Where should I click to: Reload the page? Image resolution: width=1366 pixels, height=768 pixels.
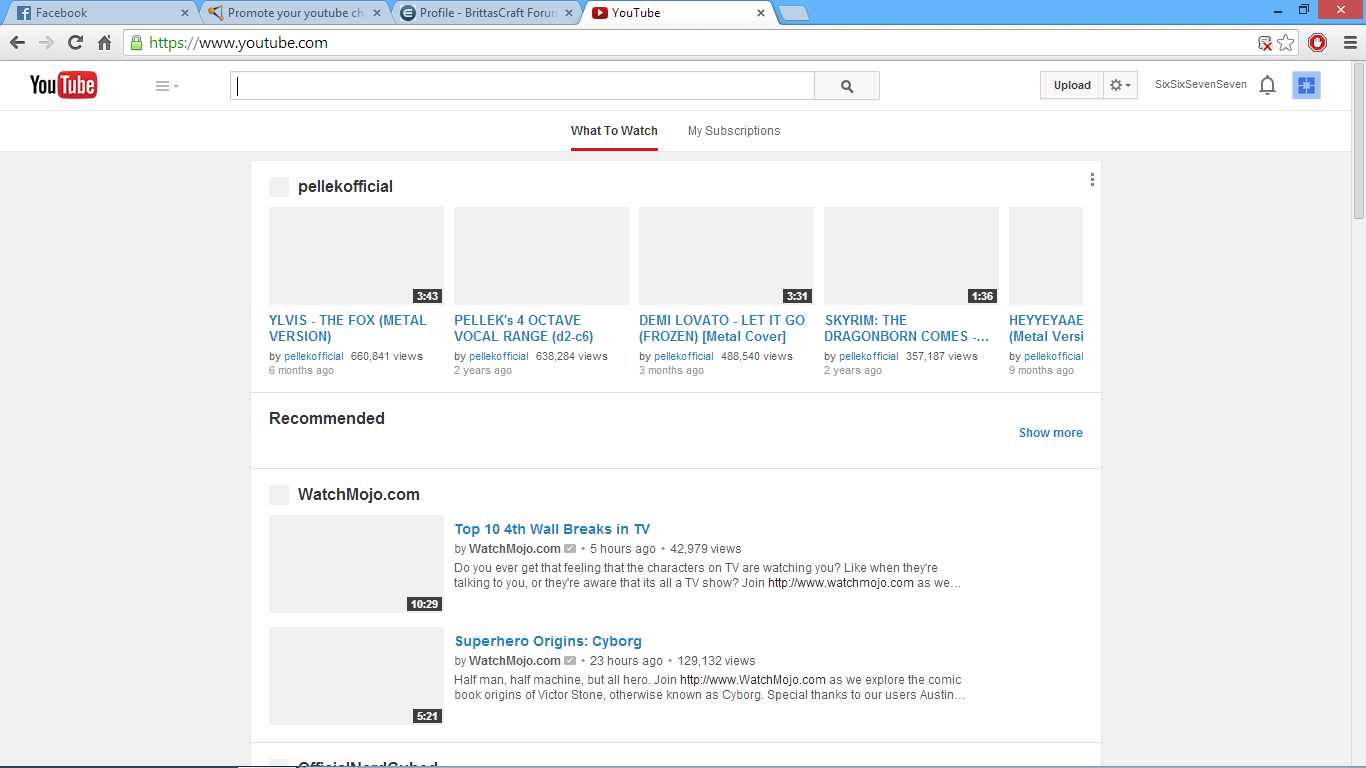tap(75, 43)
